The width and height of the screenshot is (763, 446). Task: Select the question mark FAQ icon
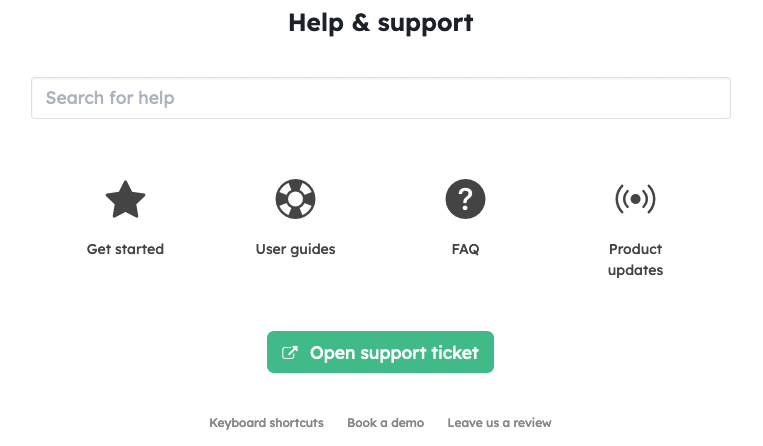point(465,199)
